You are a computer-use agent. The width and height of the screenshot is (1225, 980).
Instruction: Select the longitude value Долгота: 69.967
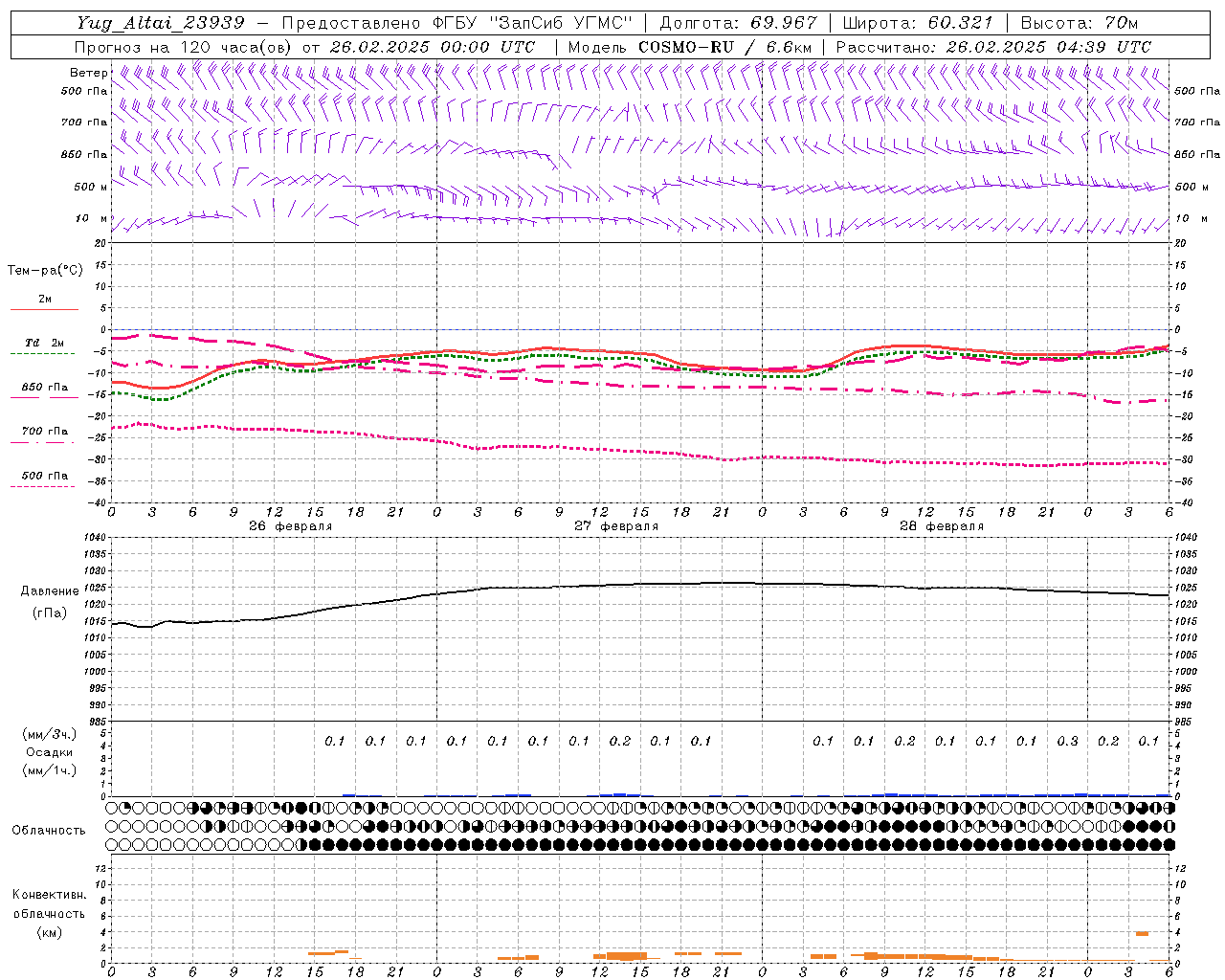(739, 22)
